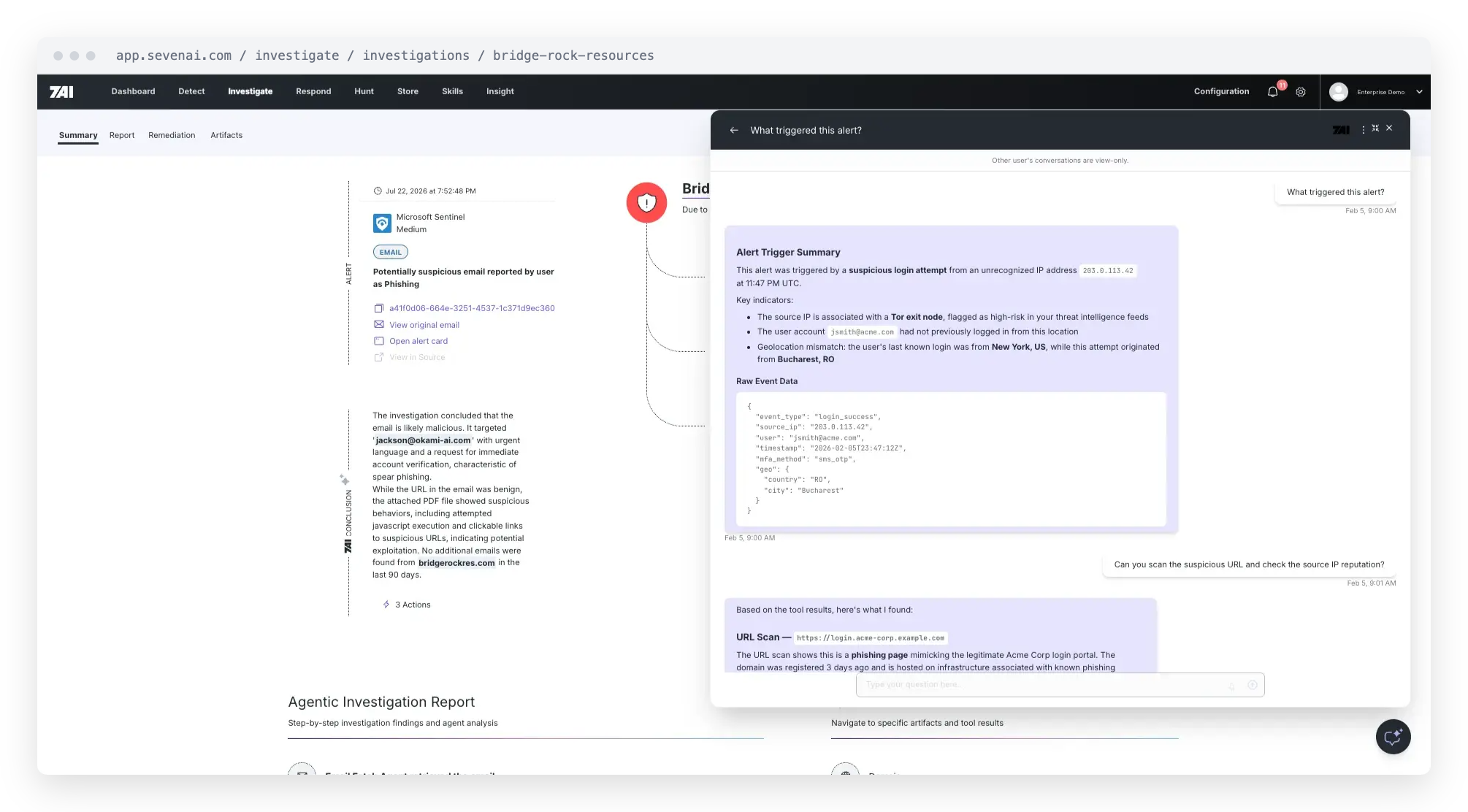Open the Insight nav item
The image size is (1468, 812).
tap(500, 92)
